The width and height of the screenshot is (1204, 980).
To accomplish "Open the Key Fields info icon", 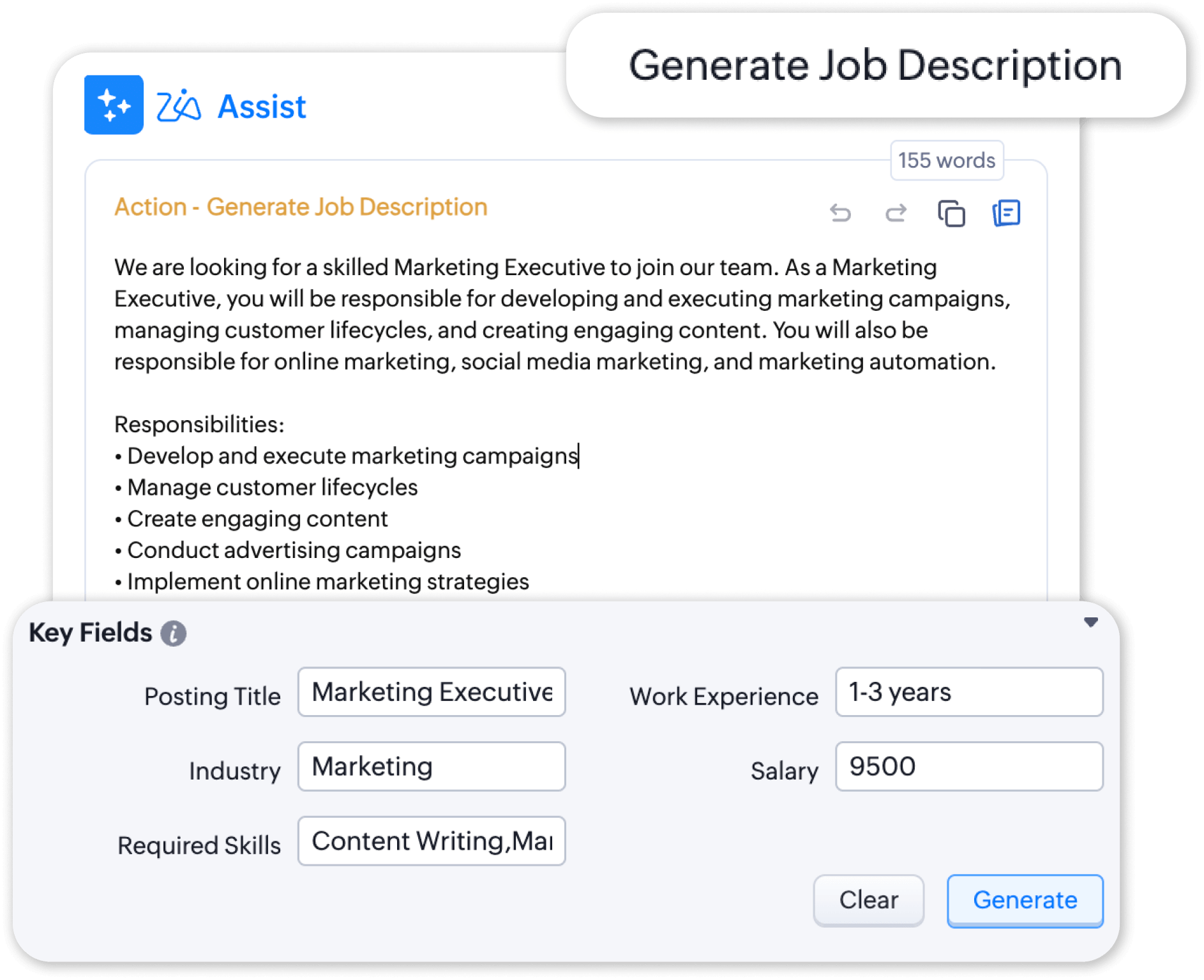I will click(x=173, y=633).
